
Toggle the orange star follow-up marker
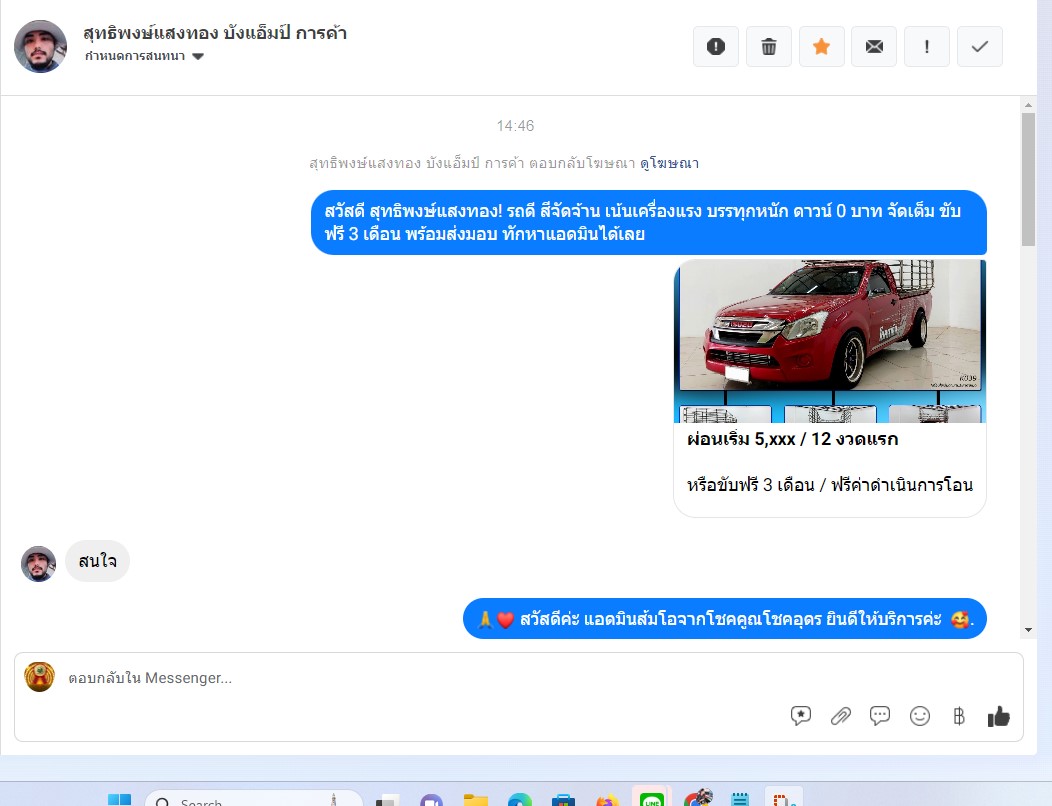tap(821, 47)
